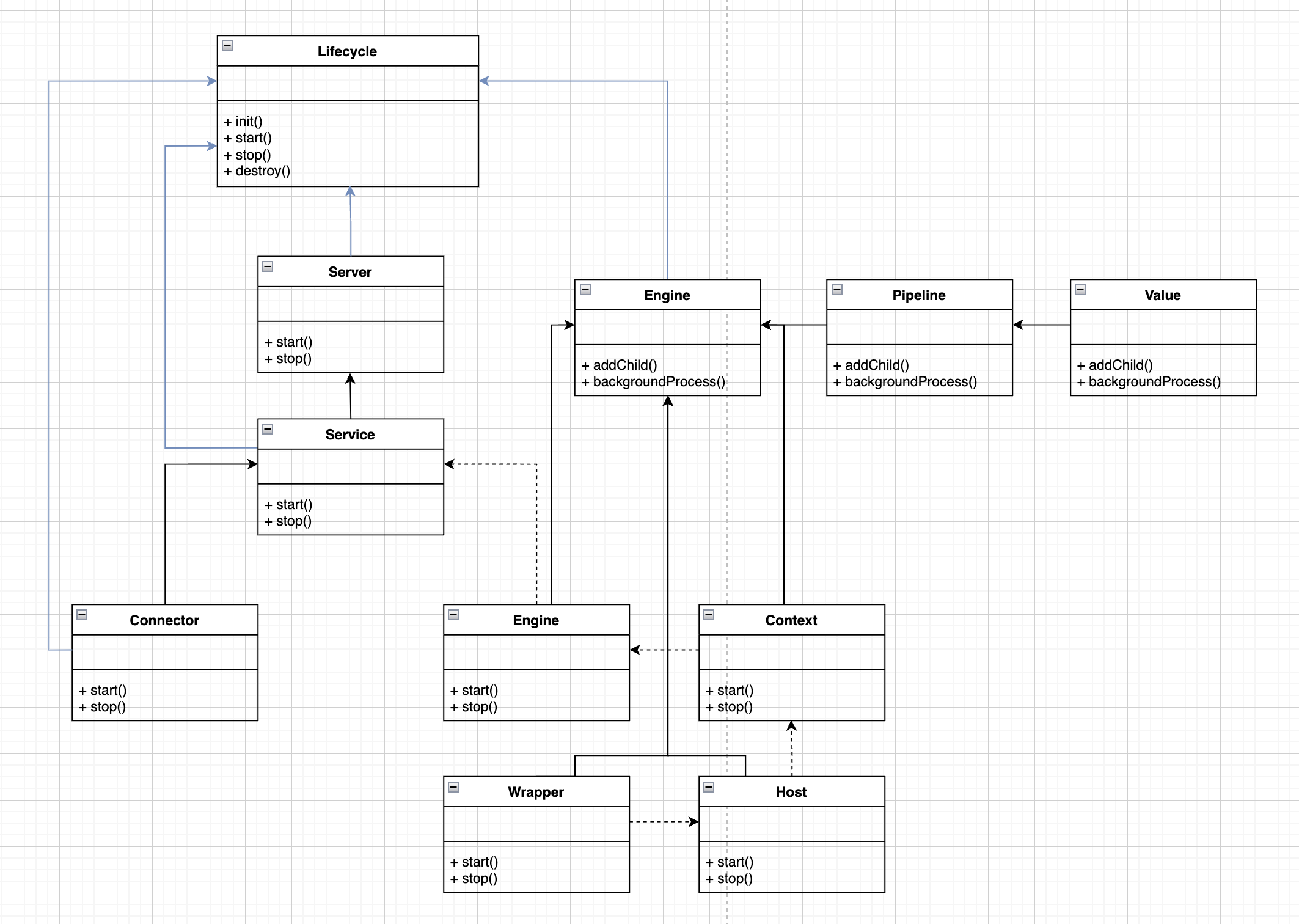This screenshot has width=1299, height=924.
Task: Collapse the Connector class box
Action: [x=82, y=615]
